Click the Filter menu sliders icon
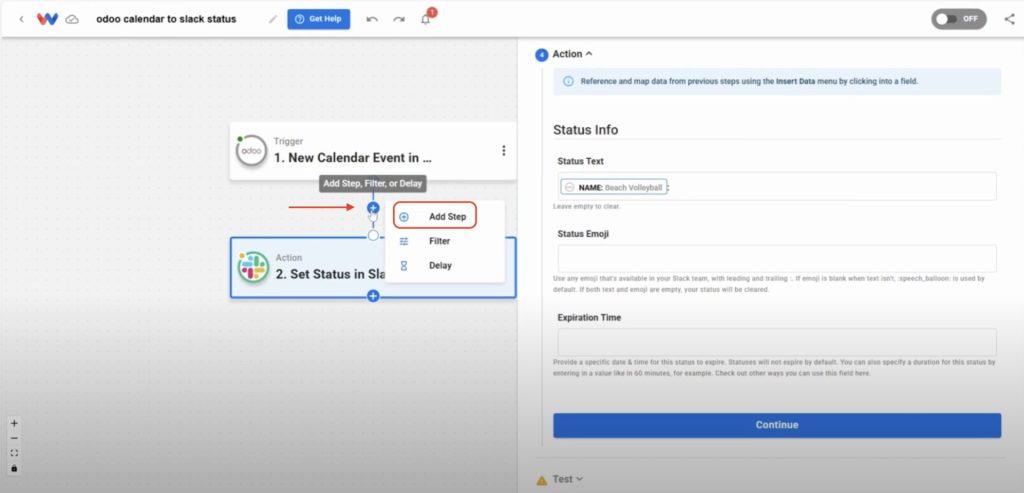The height and width of the screenshot is (493, 1024). click(x=404, y=241)
